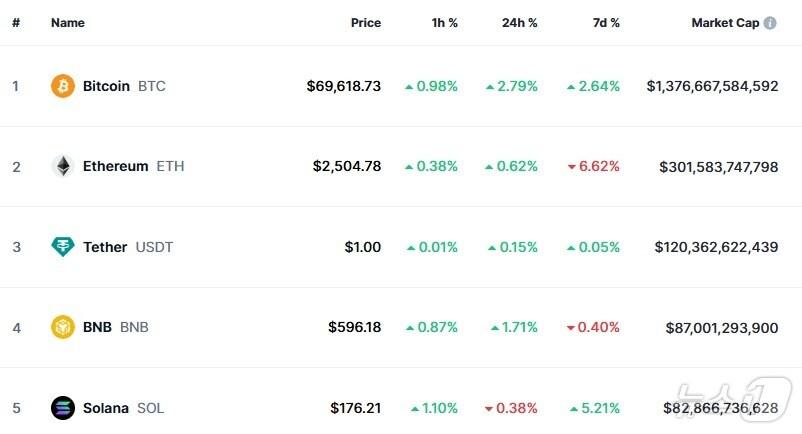The image size is (802, 434).
Task: Click the BNB logo icon
Action: point(63,327)
